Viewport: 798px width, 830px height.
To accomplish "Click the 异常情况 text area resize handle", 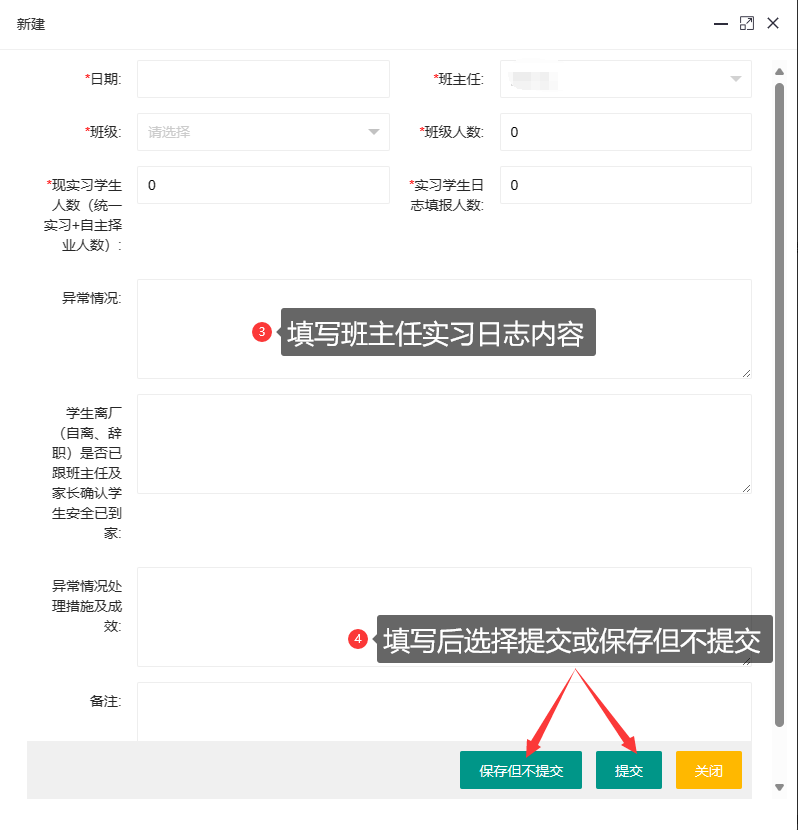I will pos(746,373).
